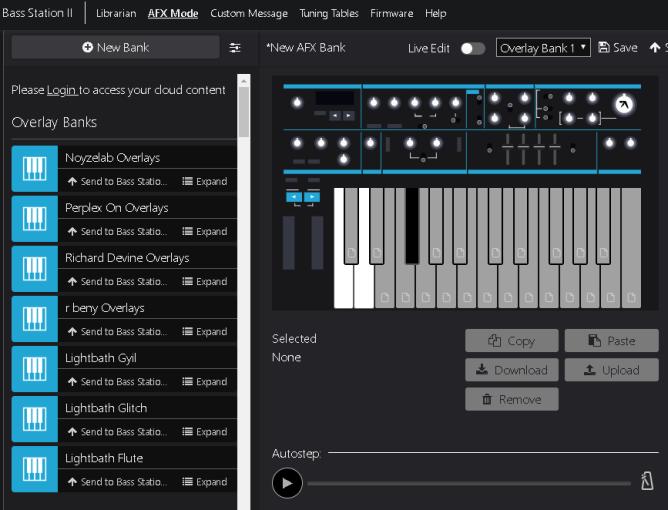The height and width of the screenshot is (510, 668).
Task: Open Tuning Tables tab
Action: tap(328, 13)
